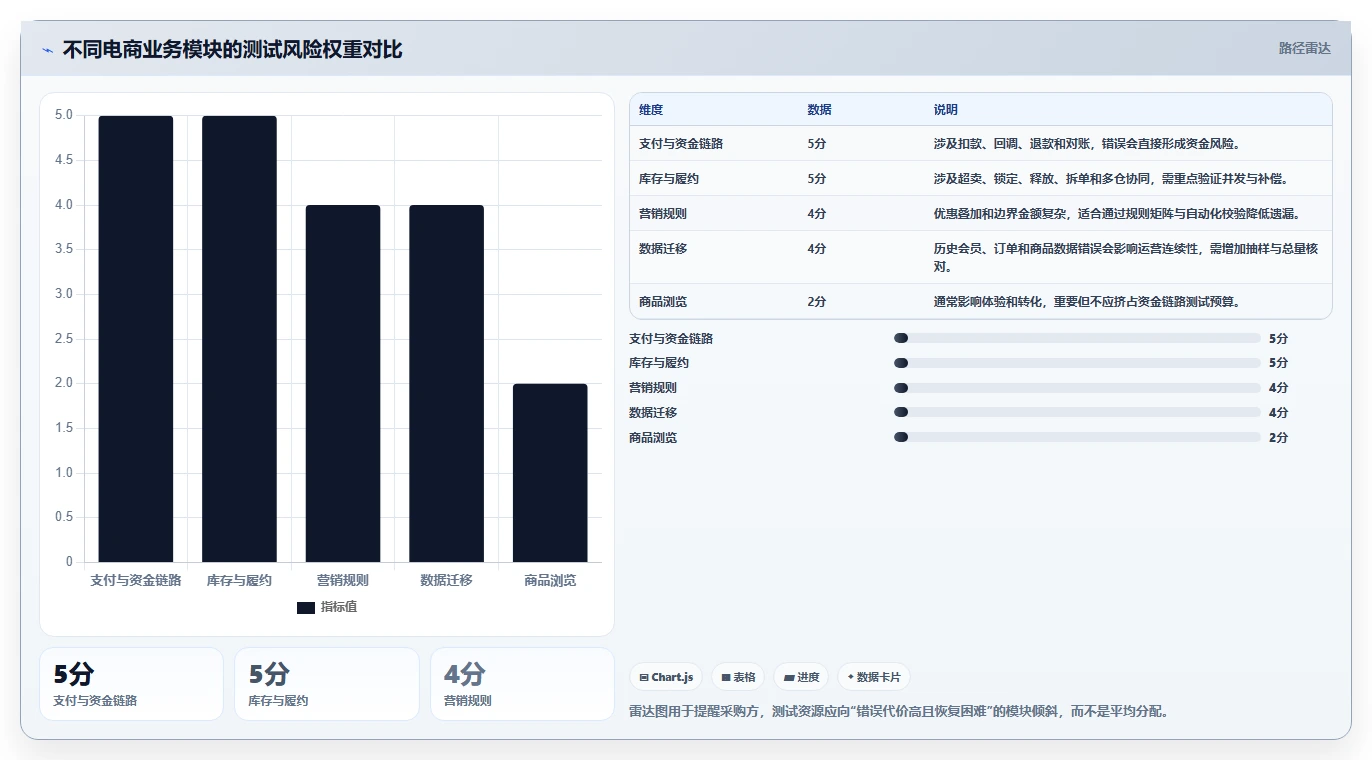Screen dimensions: 1372x760
Task: Click the 5.0 y-axis tick label
Action: 64,115
